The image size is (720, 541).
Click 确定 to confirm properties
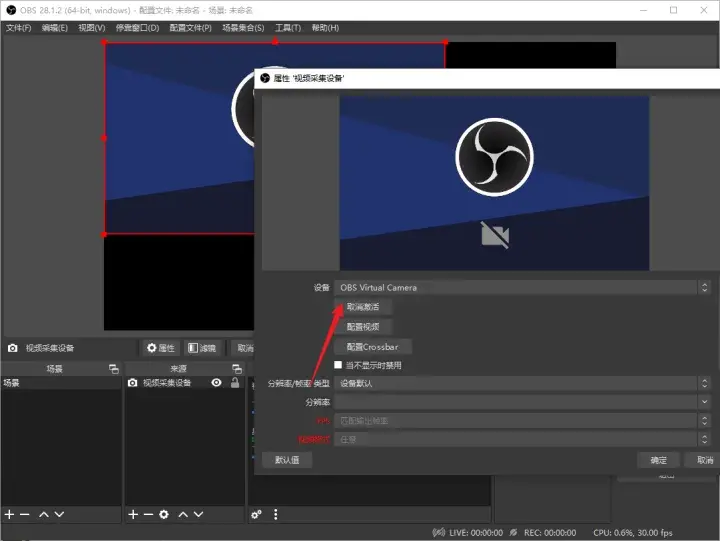click(x=658, y=460)
